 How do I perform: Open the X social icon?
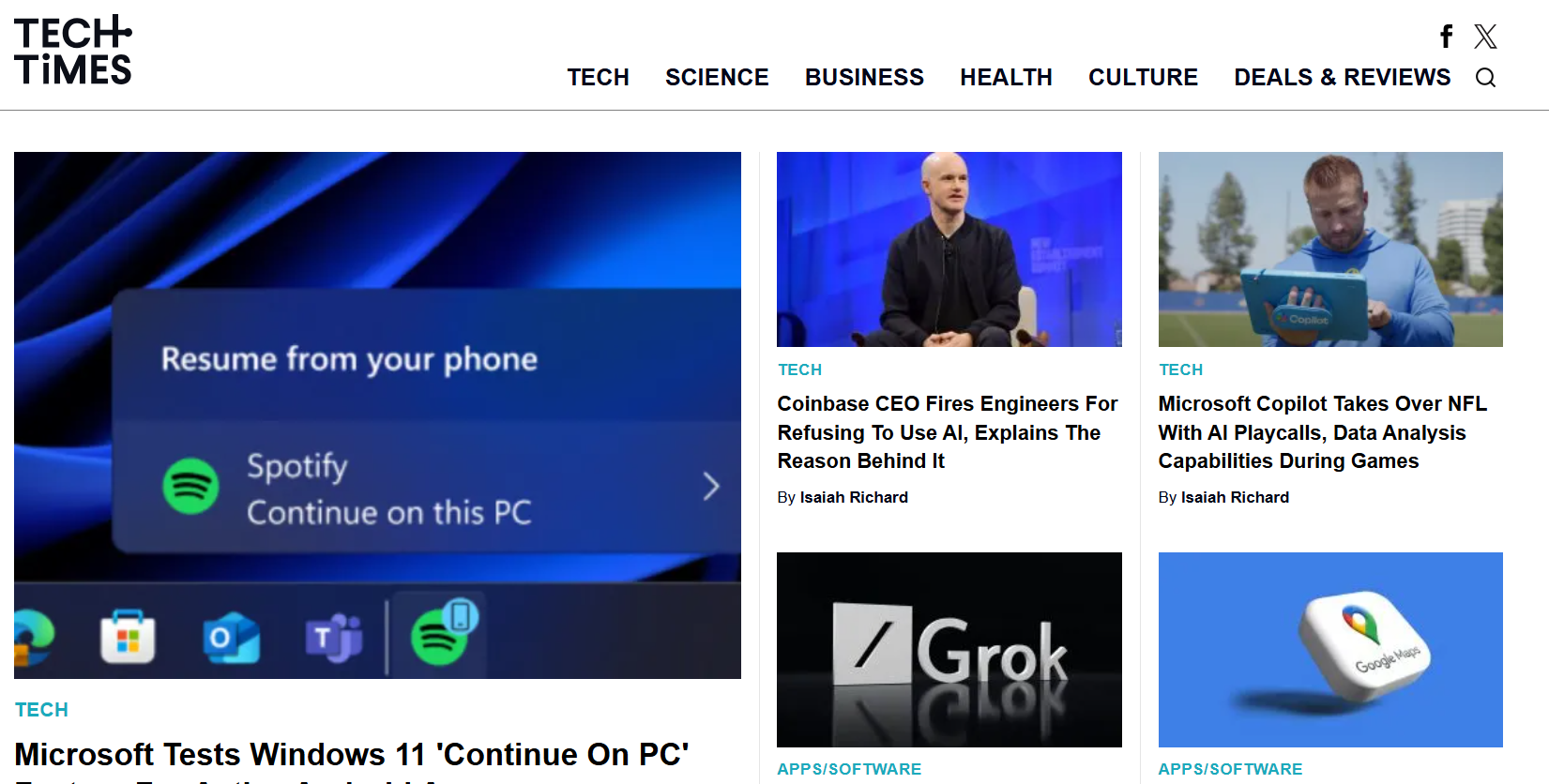[1485, 37]
